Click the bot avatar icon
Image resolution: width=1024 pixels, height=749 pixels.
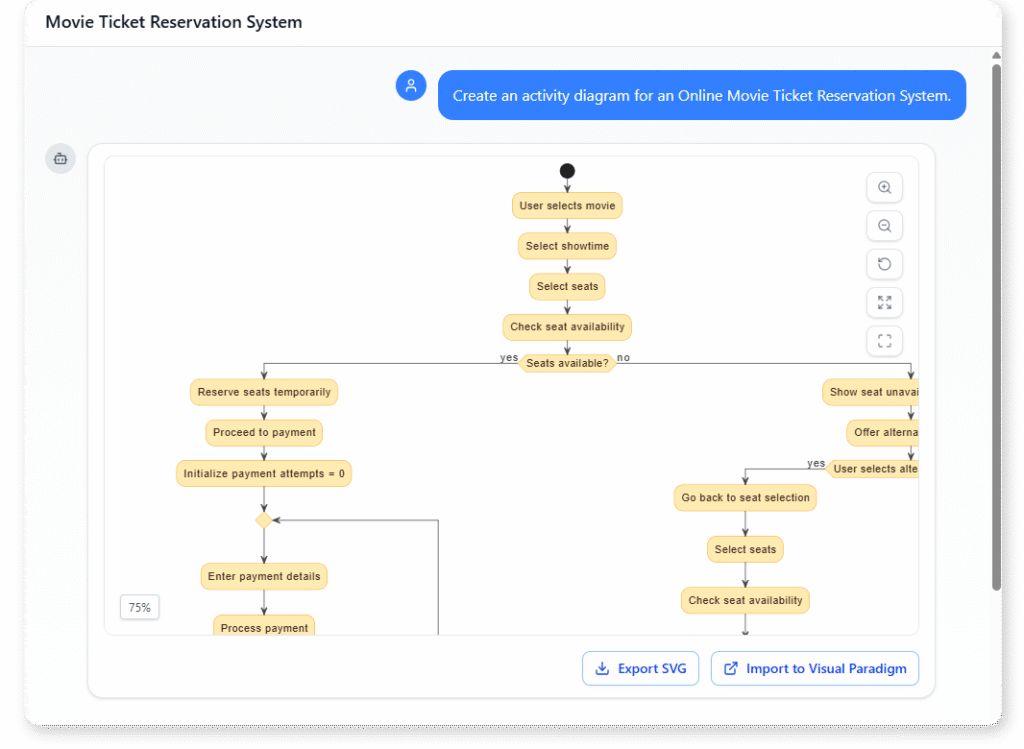pyautogui.click(x=60, y=158)
